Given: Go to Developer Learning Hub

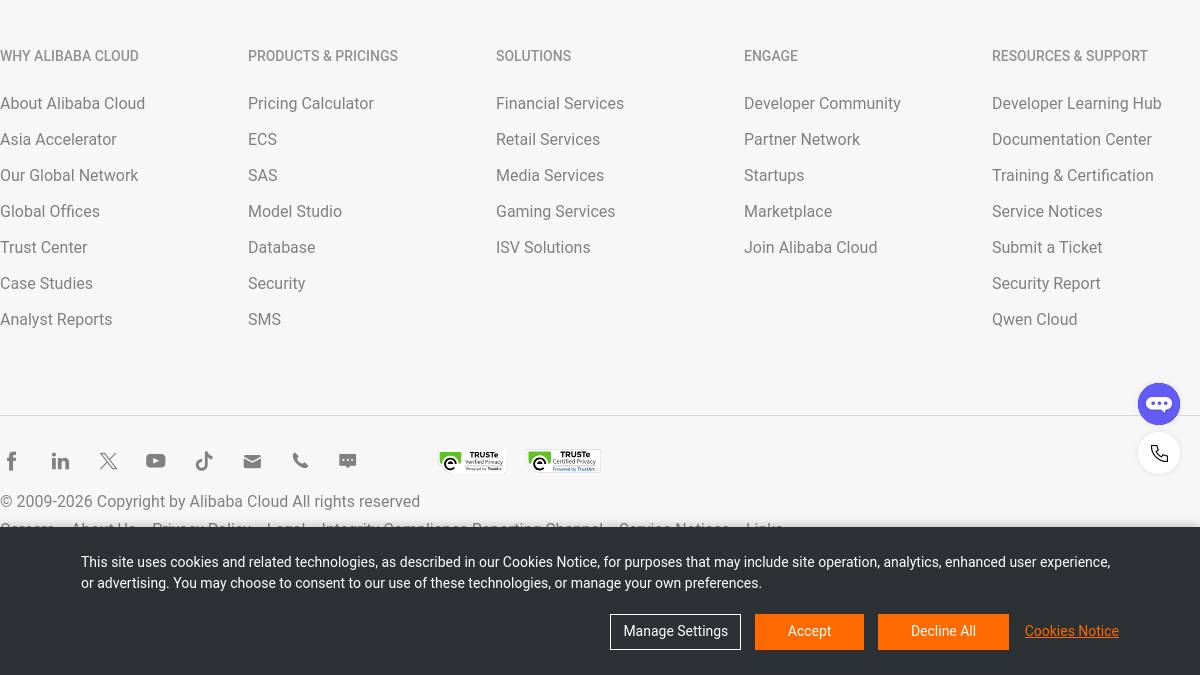Looking at the screenshot, I should (1076, 104).
